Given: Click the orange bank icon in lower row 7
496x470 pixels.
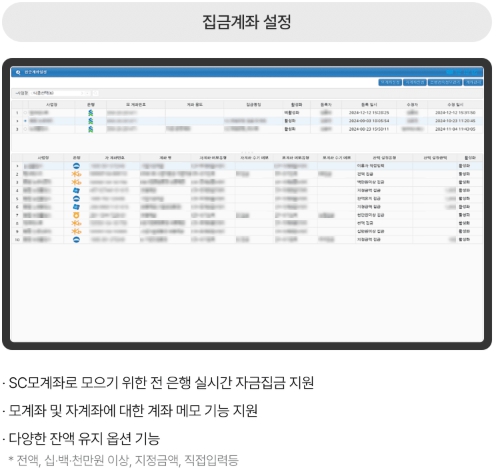Looking at the screenshot, I should pyautogui.click(x=76, y=215).
